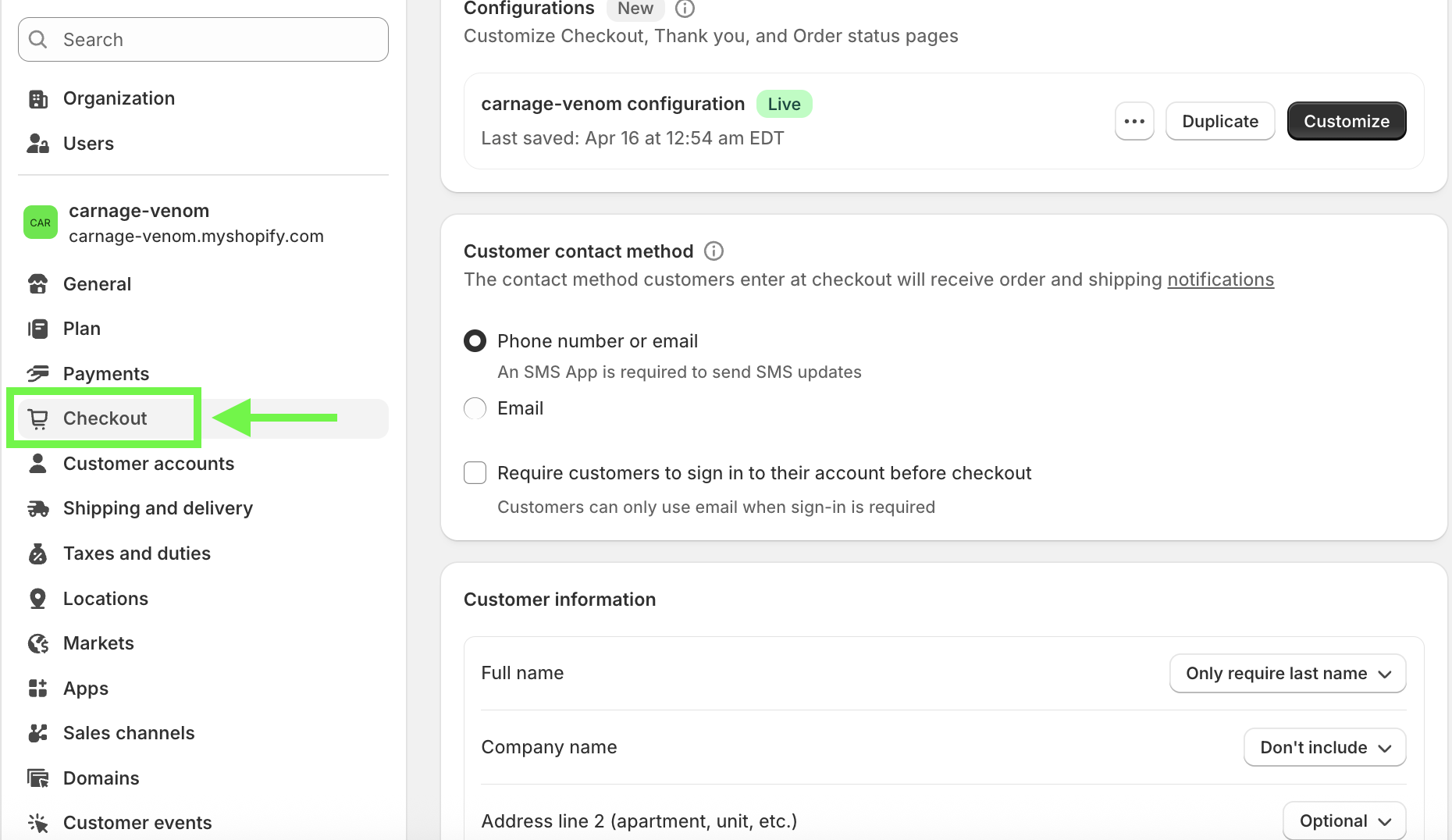1452x840 pixels.
Task: Open Payments settings in sidebar
Action: pyautogui.click(x=105, y=374)
